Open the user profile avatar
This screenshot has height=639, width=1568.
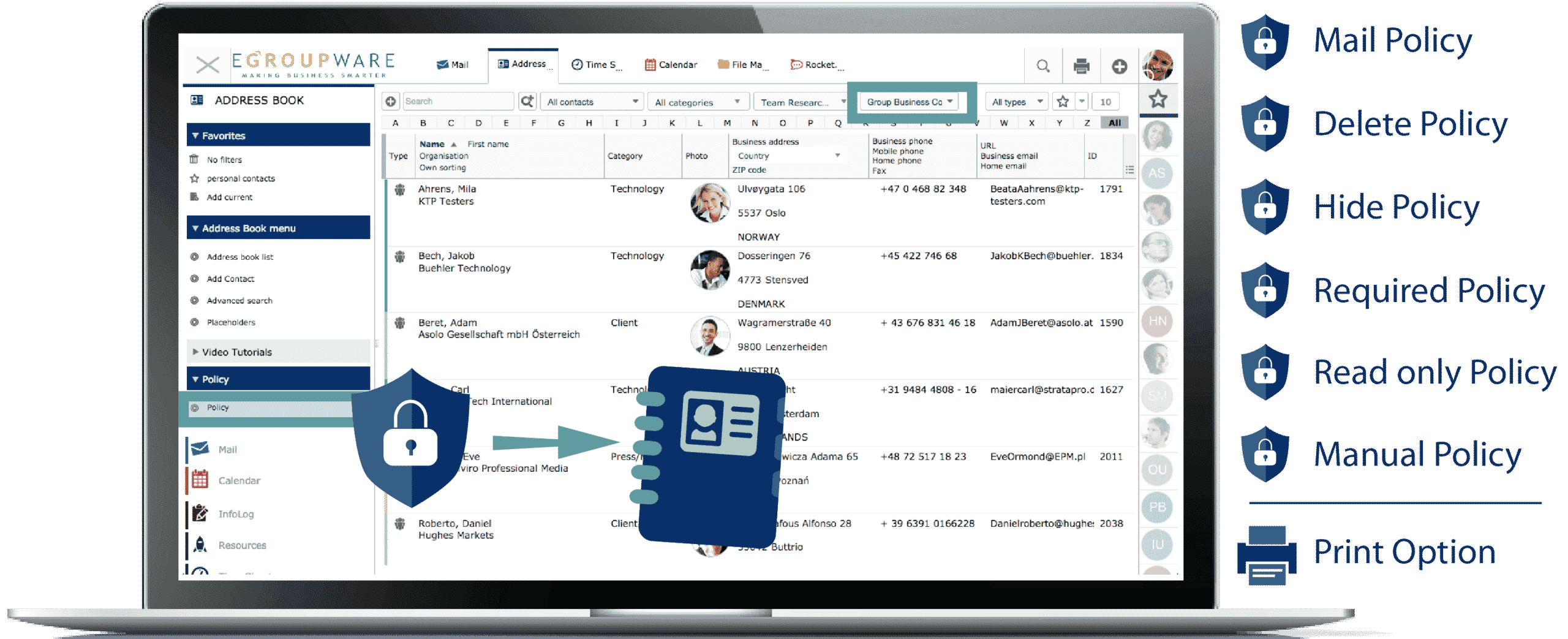tap(1158, 66)
